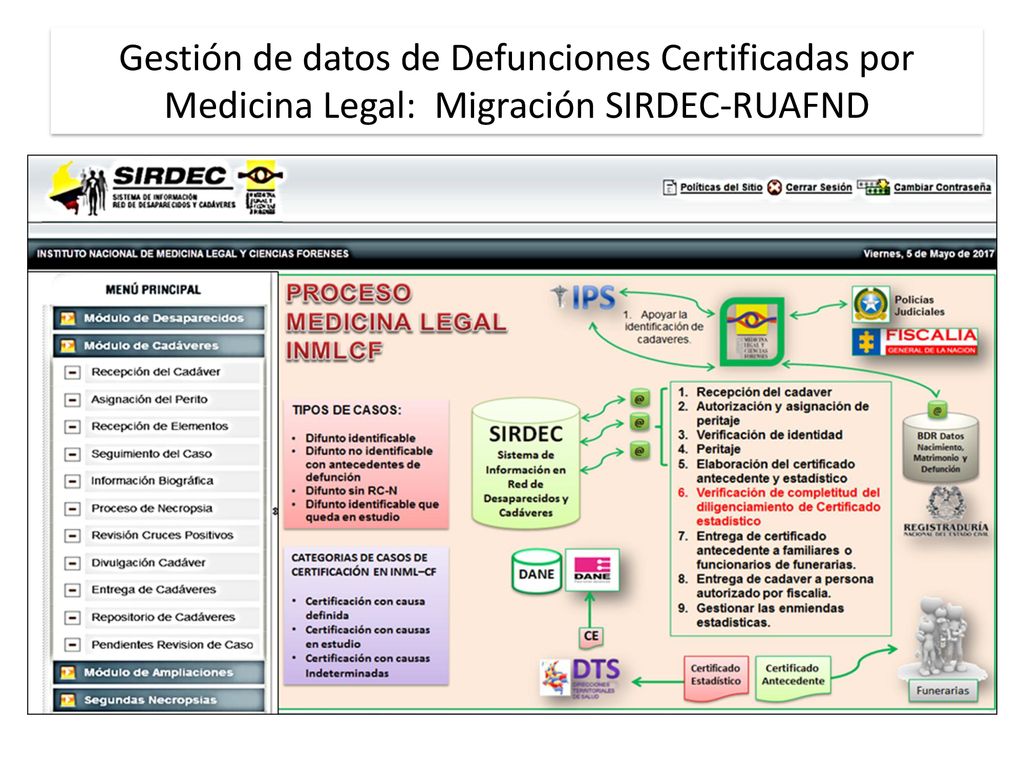Click the Certificado Estadístico document shape
The width and height of the screenshot is (1024, 768).
coord(716,678)
